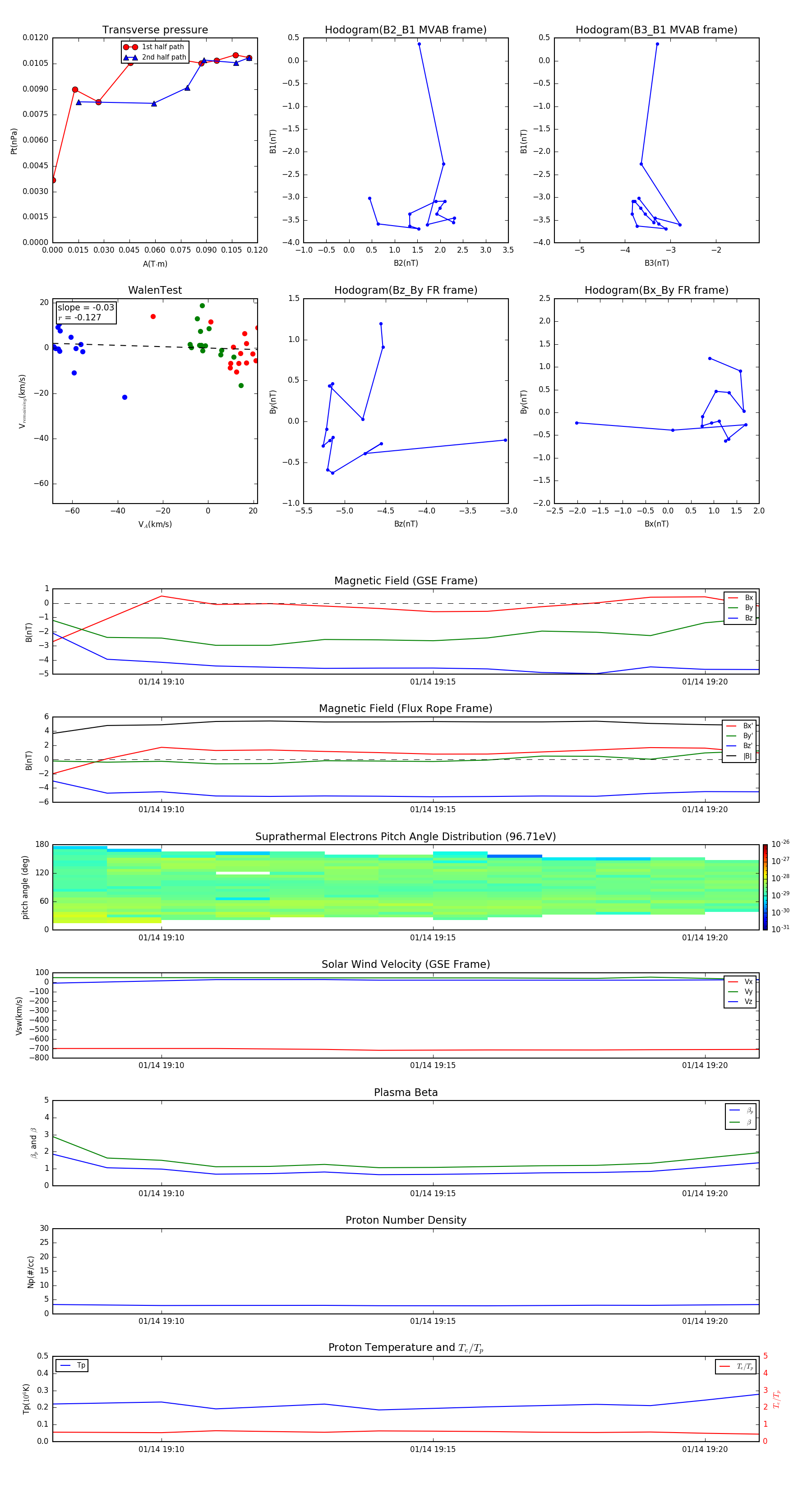This screenshot has width=812, height=1489.
Task: Click the 'B2(nT)' x-axis label
Action: [x=406, y=263]
